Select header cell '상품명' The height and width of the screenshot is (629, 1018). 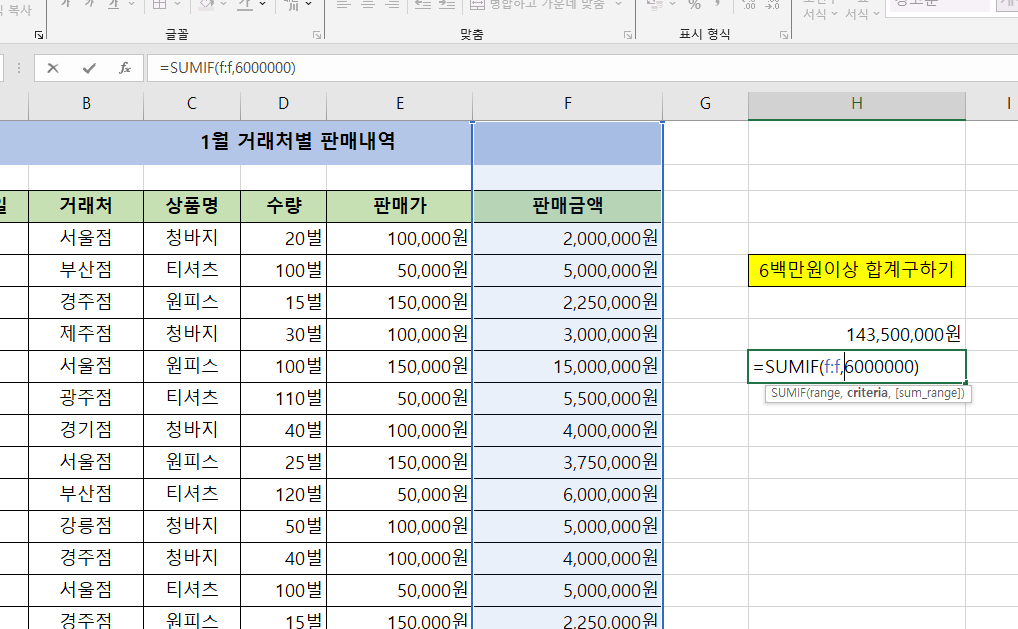(192, 206)
